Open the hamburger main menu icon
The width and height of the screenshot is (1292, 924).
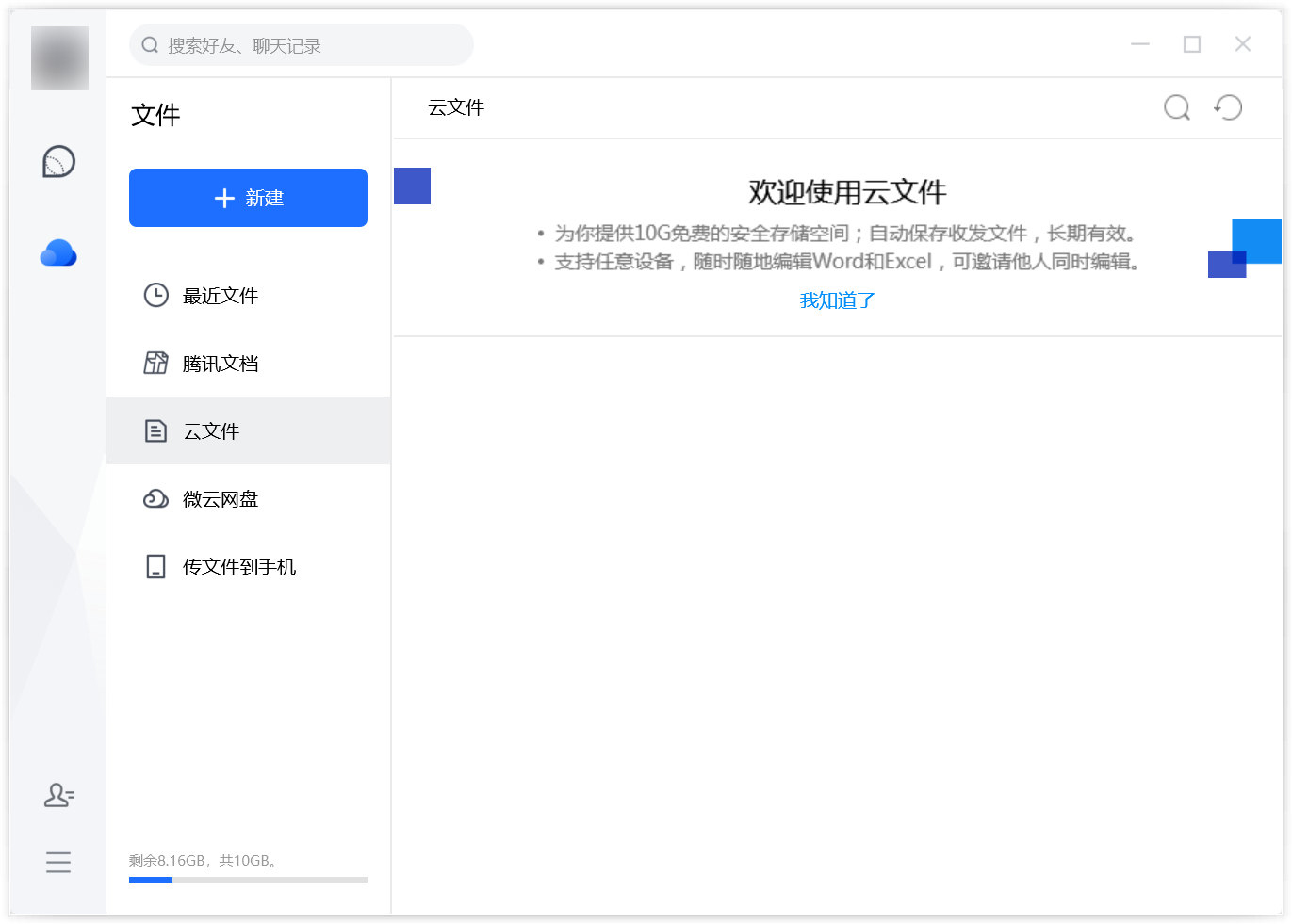coord(58,862)
